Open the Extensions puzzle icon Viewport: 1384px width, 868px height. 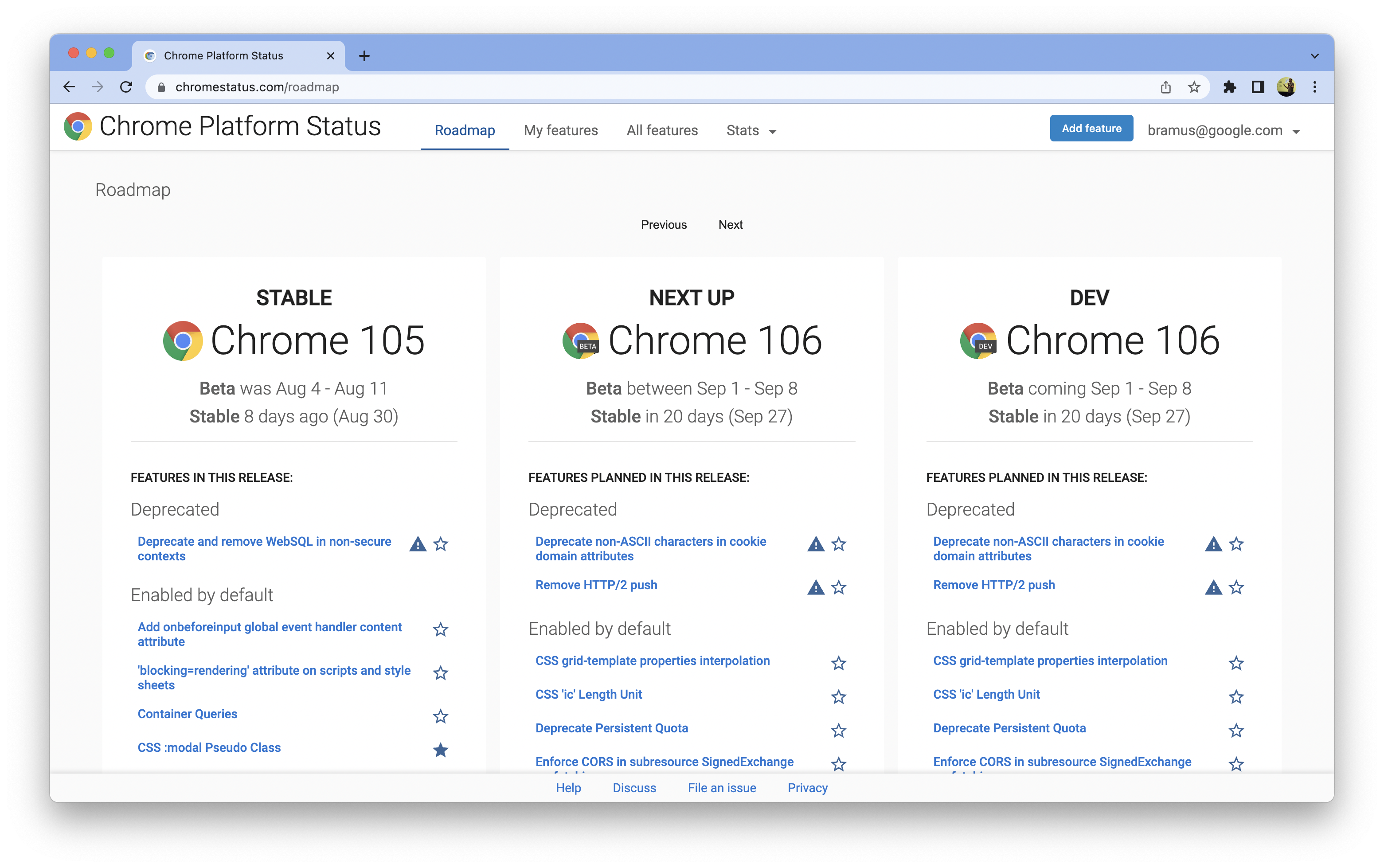(x=1229, y=87)
